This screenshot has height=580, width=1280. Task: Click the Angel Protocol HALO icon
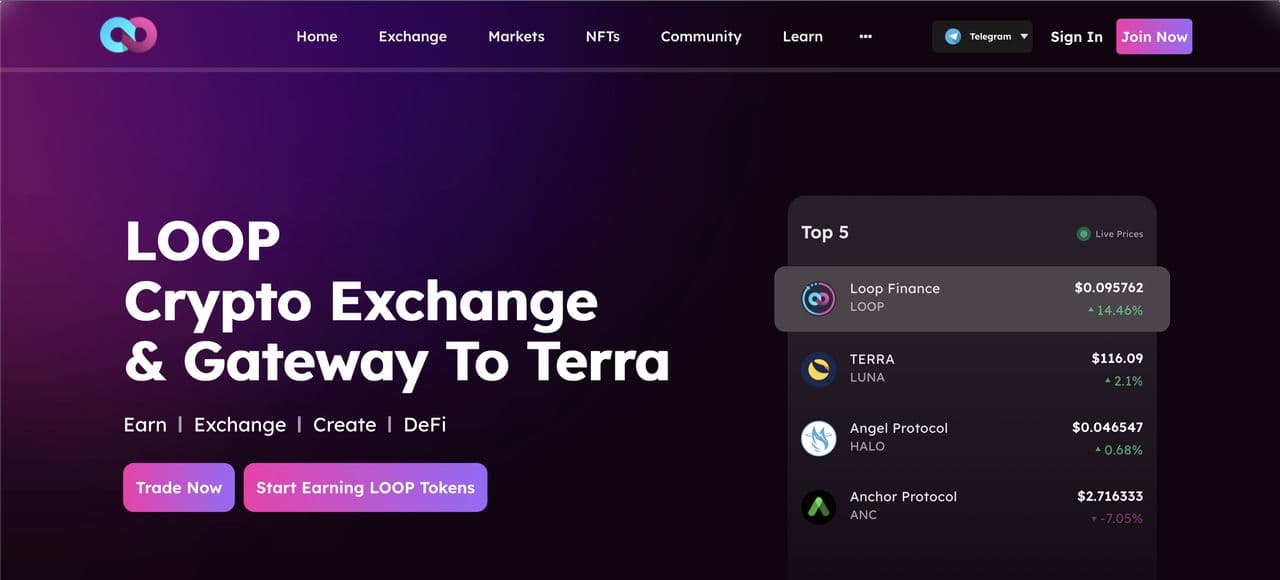[818, 438]
